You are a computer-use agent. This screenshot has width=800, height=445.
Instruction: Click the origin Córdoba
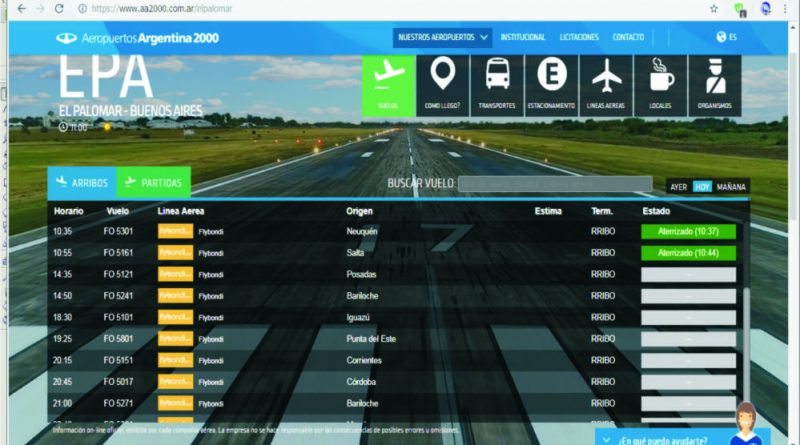(361, 381)
